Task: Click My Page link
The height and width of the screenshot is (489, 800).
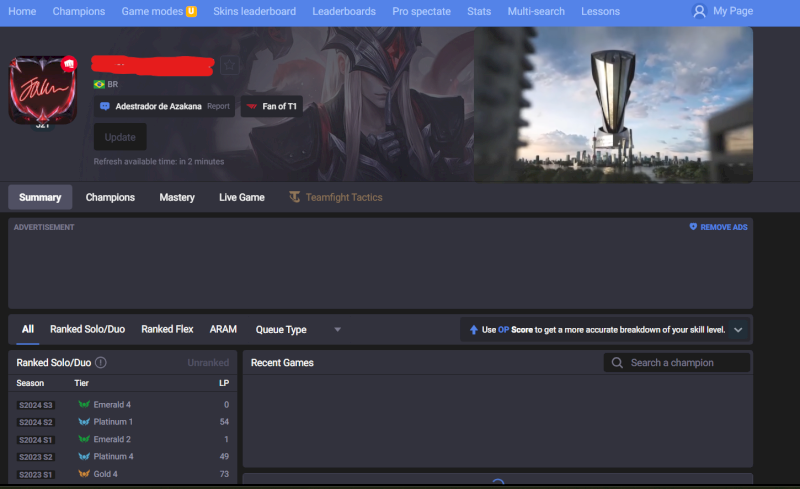Action: [x=733, y=11]
